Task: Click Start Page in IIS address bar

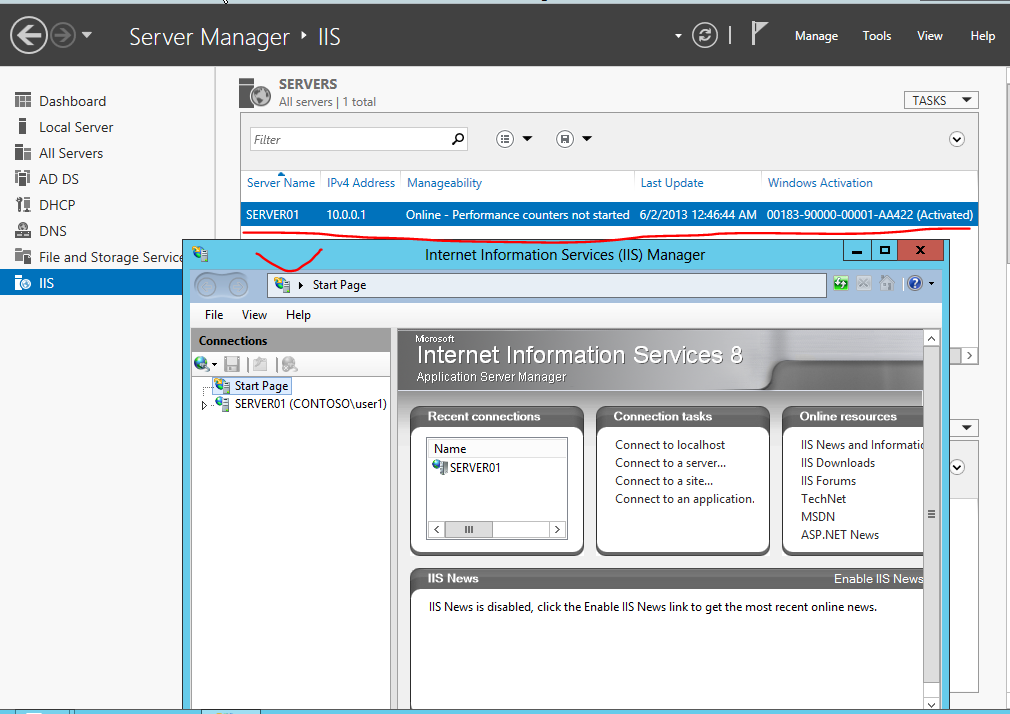Action: tap(339, 285)
